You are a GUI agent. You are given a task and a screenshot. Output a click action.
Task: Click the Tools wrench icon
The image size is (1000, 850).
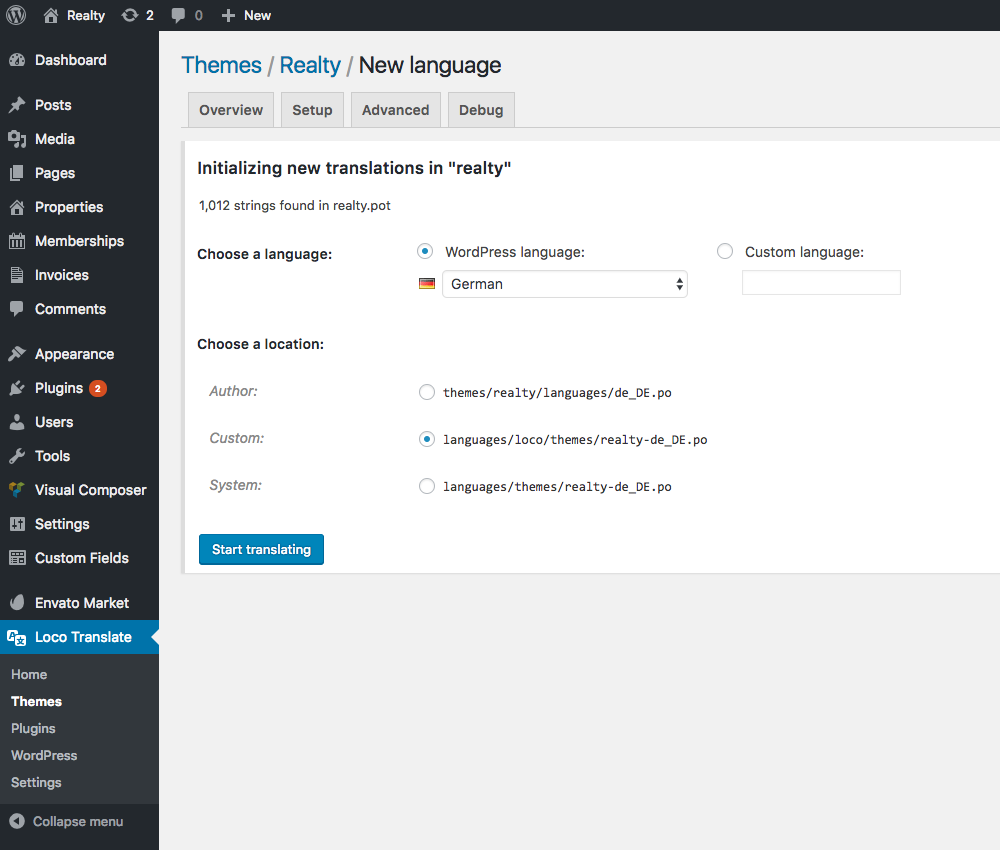coord(17,456)
